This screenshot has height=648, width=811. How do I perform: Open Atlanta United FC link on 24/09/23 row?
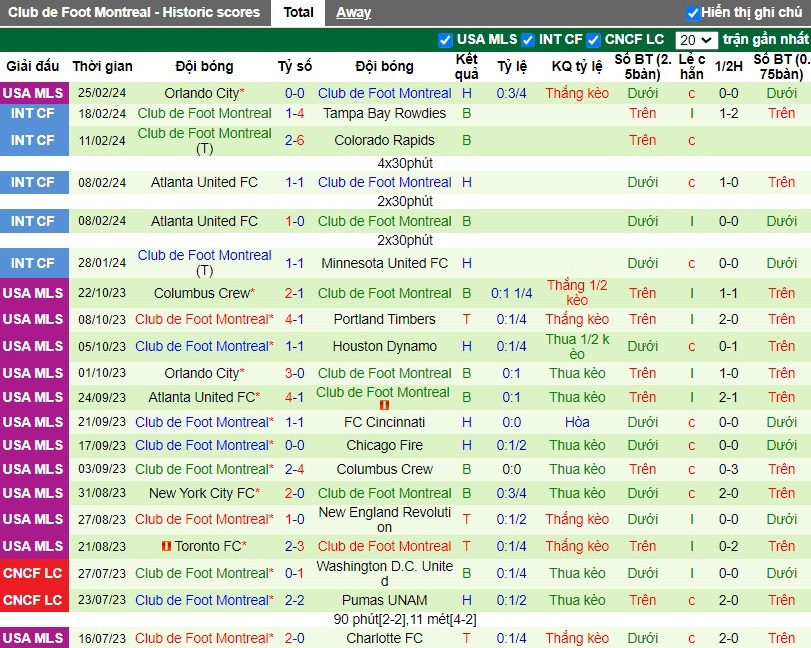click(x=204, y=397)
